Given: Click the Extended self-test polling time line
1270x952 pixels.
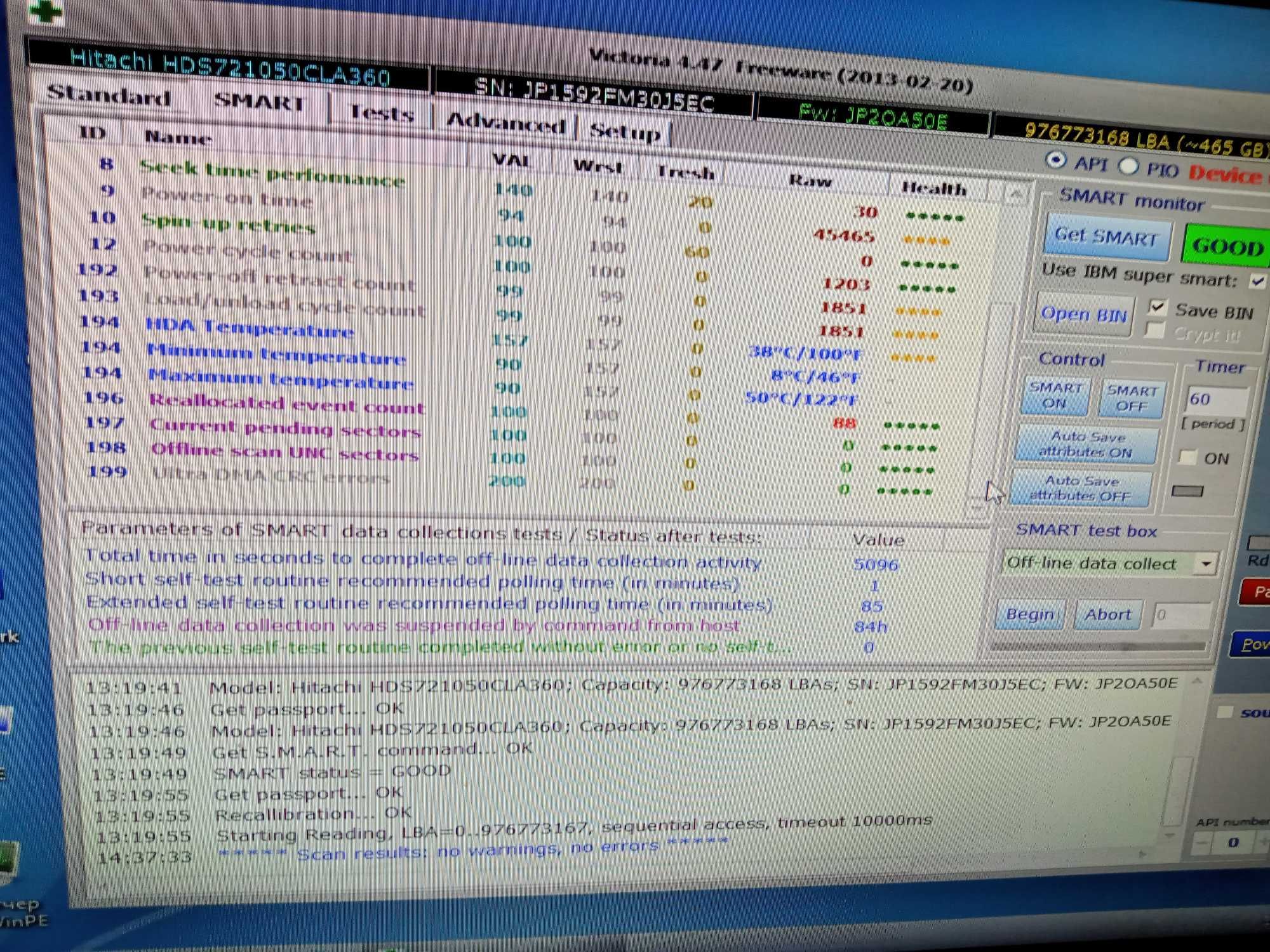Looking at the screenshot, I should click(x=429, y=604).
